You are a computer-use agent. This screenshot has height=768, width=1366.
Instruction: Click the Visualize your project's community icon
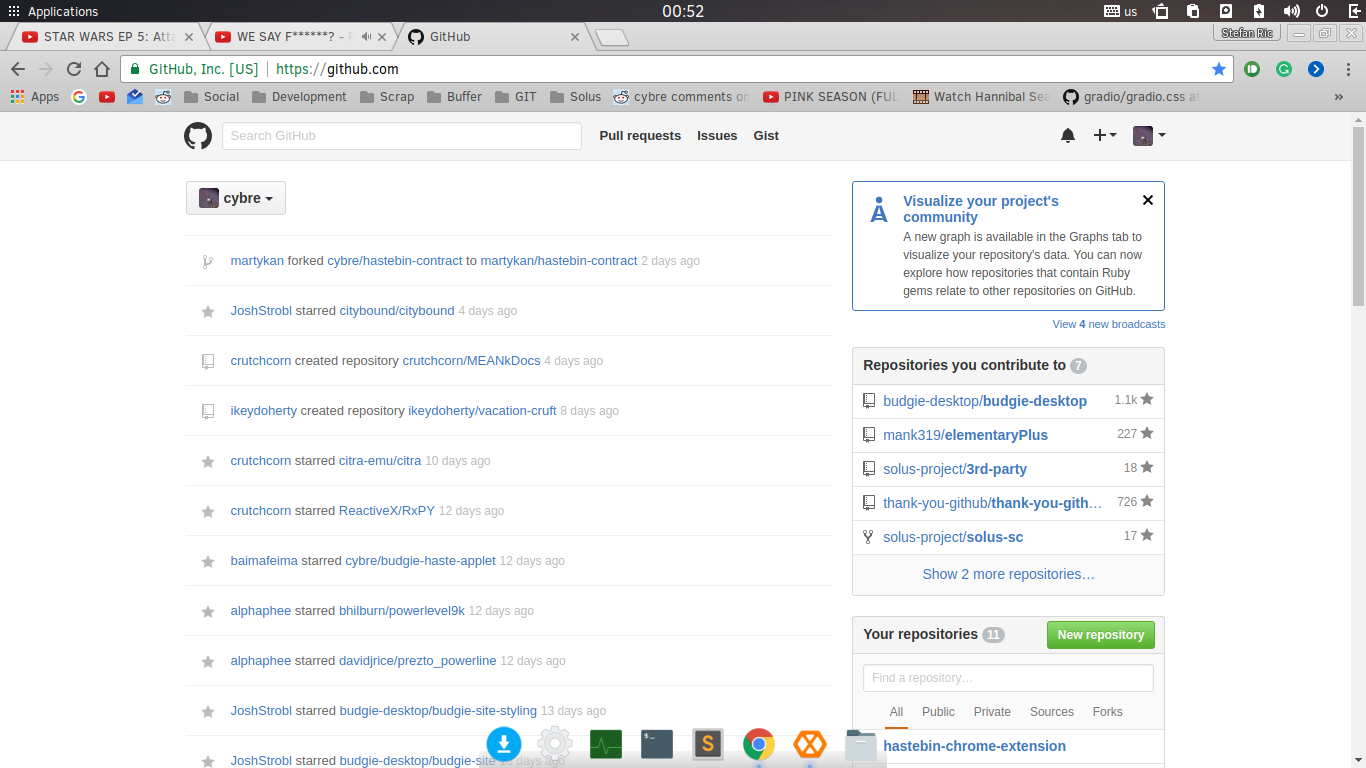pos(879,210)
